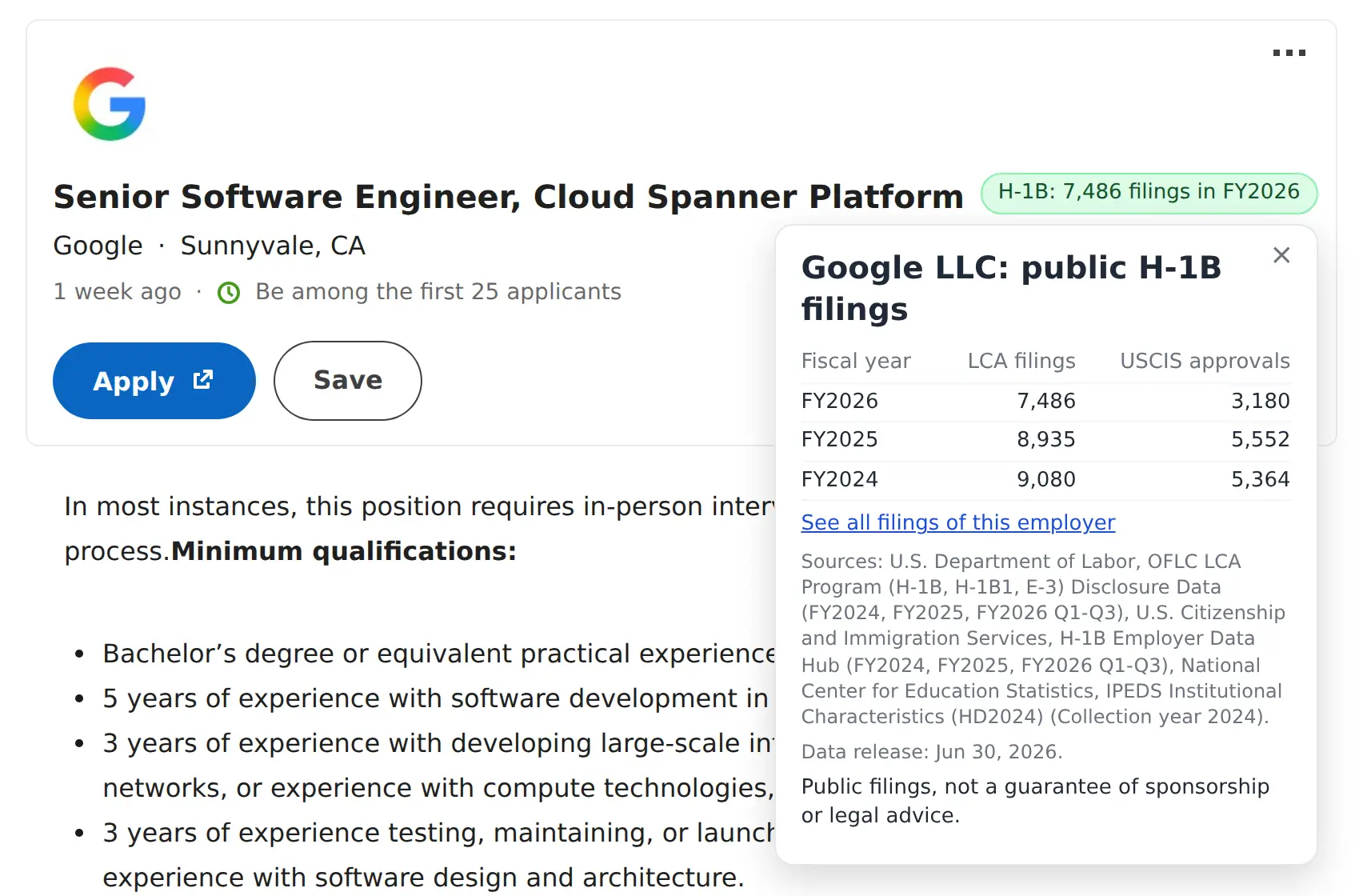Click the 3,180 USCIS approvals value
The image size is (1363, 896).
[x=1261, y=401]
